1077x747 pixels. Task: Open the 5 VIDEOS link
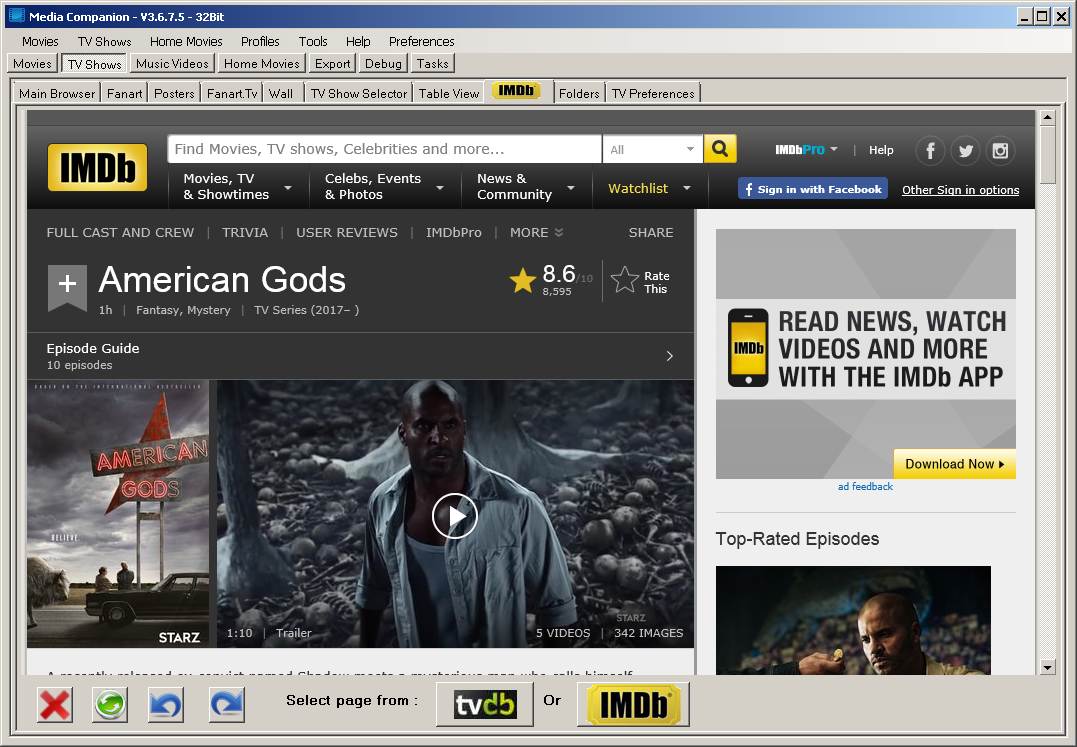click(x=563, y=633)
